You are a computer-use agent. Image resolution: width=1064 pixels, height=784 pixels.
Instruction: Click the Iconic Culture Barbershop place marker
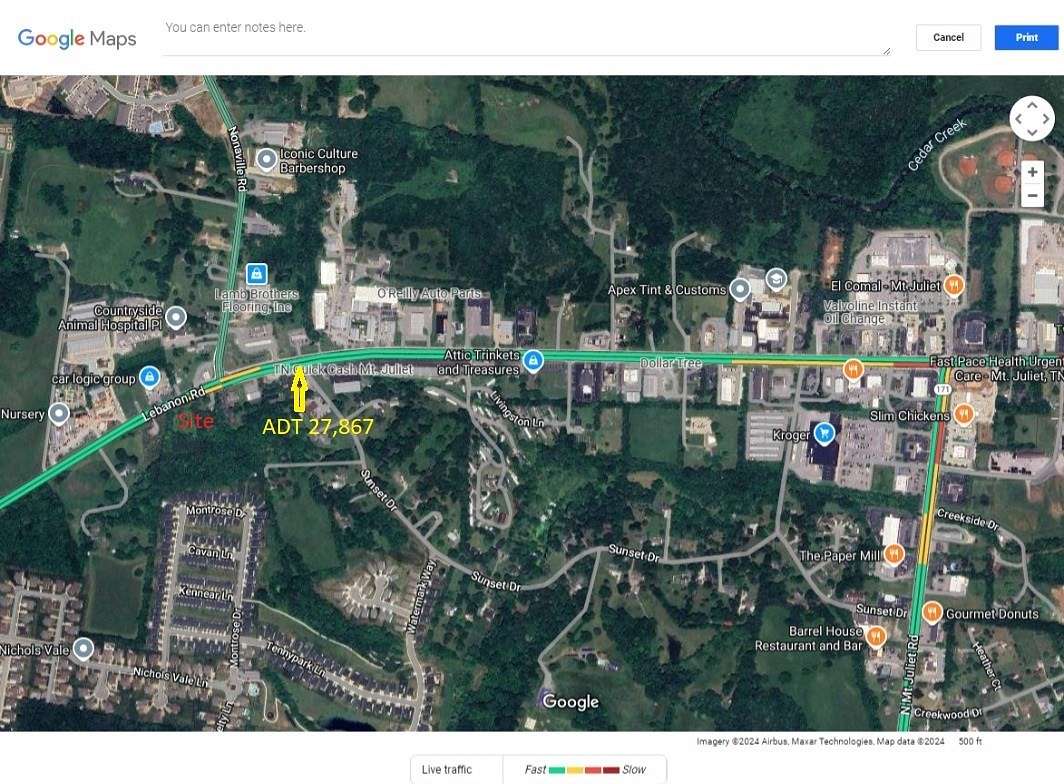tap(266, 159)
